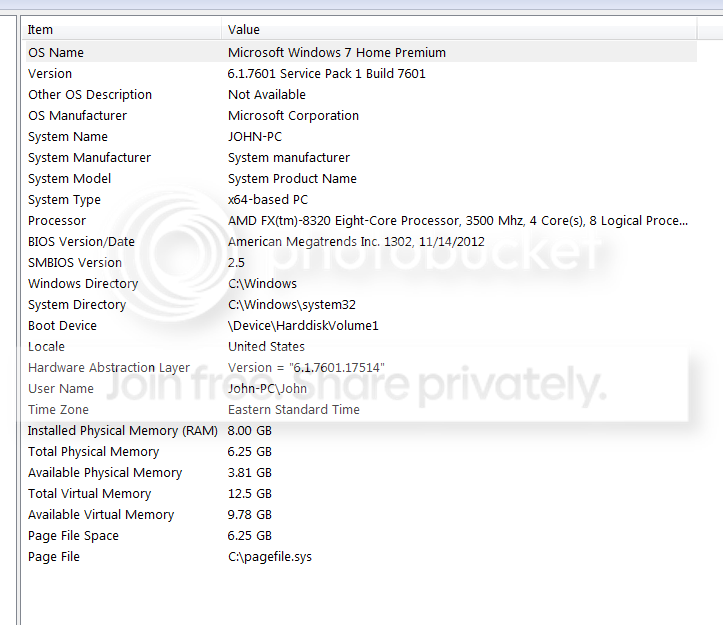Select the Total Physical Memory row
The width and height of the screenshot is (723, 625).
[93, 451]
